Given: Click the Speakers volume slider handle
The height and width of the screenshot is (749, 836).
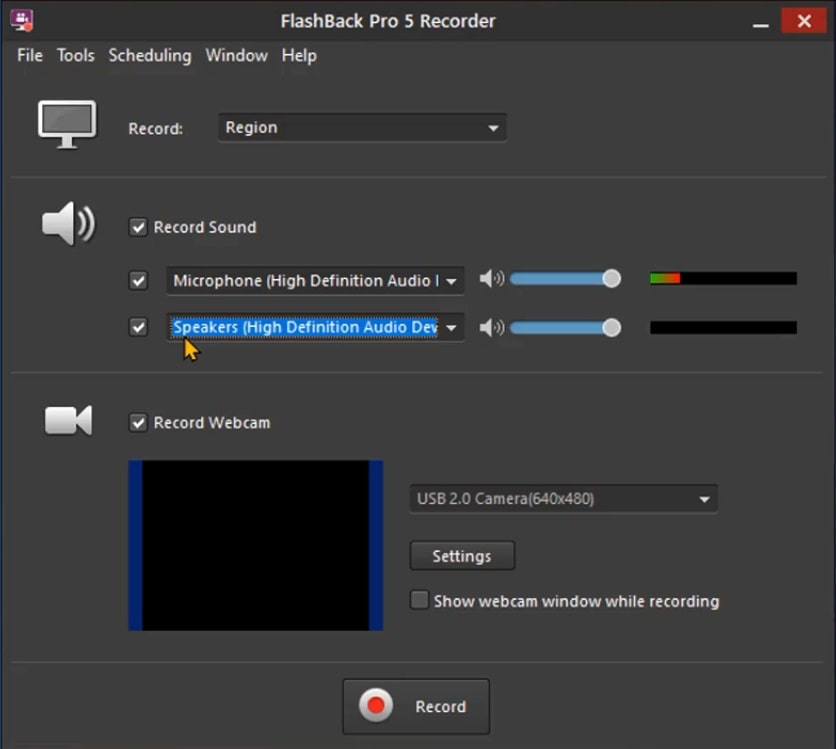Looking at the screenshot, I should [x=612, y=327].
